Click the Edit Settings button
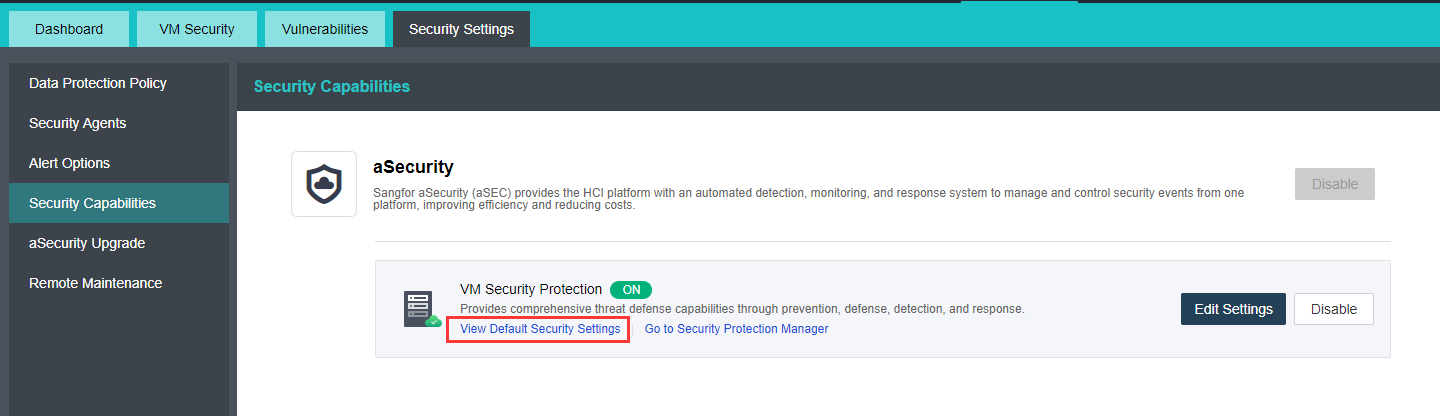Image resolution: width=1440 pixels, height=416 pixels. point(1233,309)
